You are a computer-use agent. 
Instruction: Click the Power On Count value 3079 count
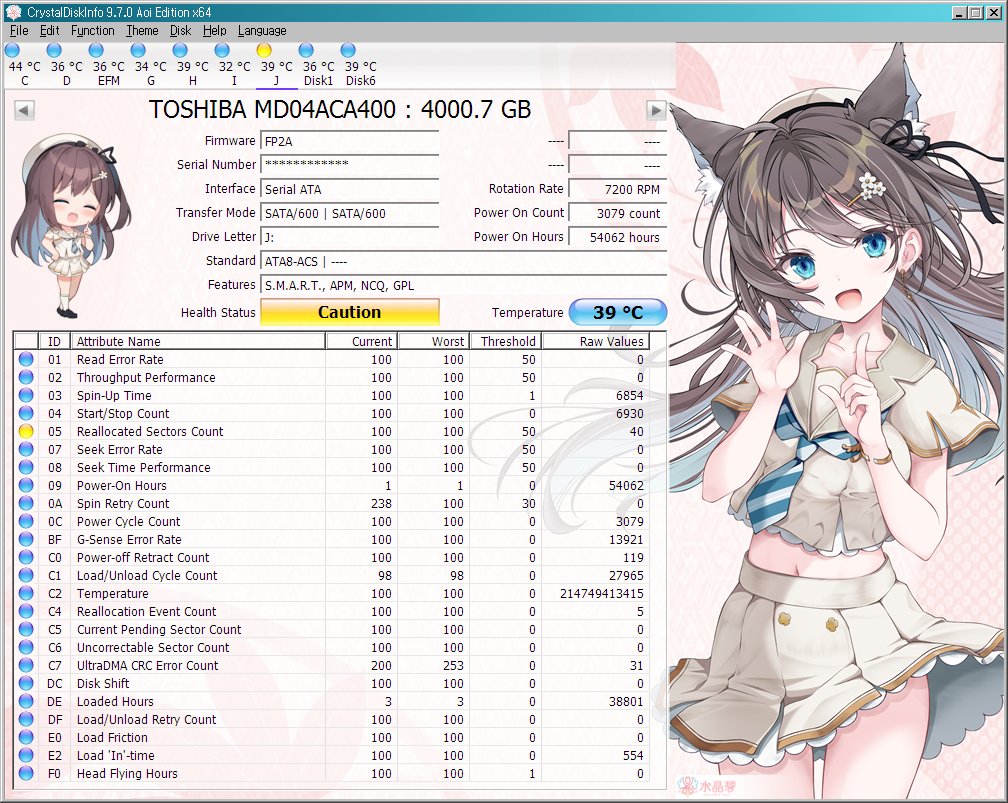coord(618,213)
